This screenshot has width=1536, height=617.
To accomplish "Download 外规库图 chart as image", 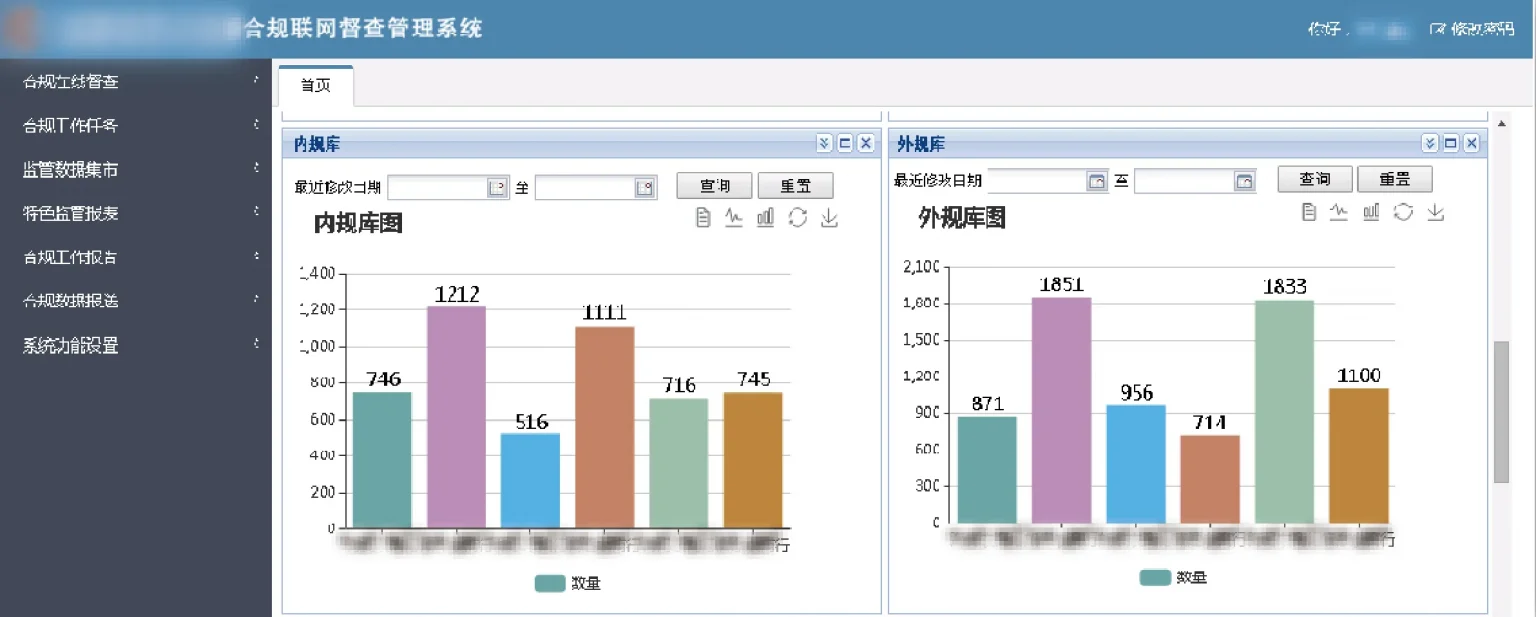I will click(1435, 212).
